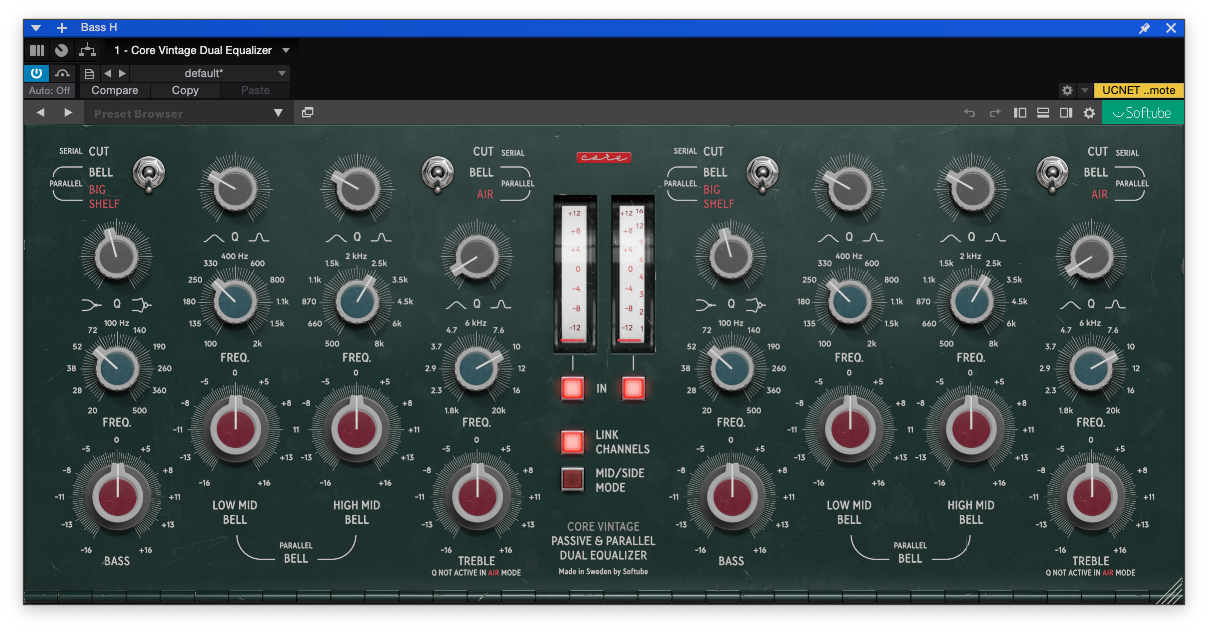Click the red core logo badge

(603, 157)
